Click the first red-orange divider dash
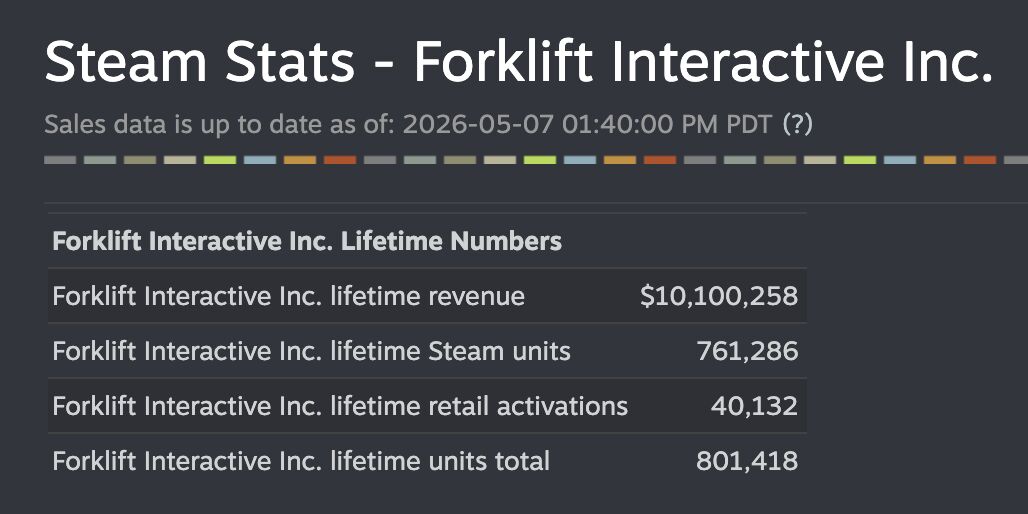This screenshot has height=514, width=1028. click(340, 160)
